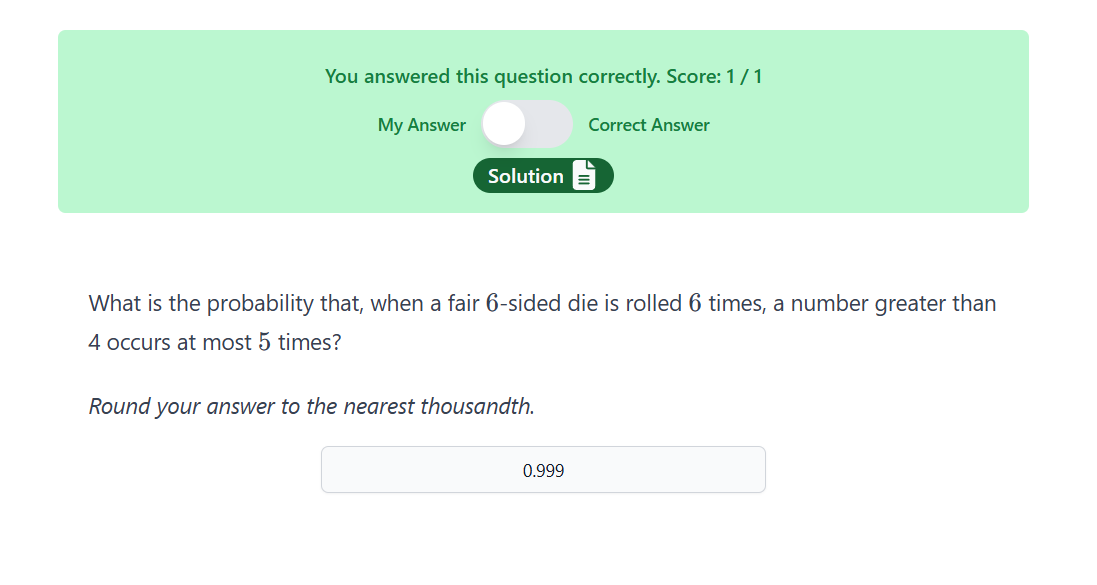Click the word 'thousandth' in the italic hint

475,406
